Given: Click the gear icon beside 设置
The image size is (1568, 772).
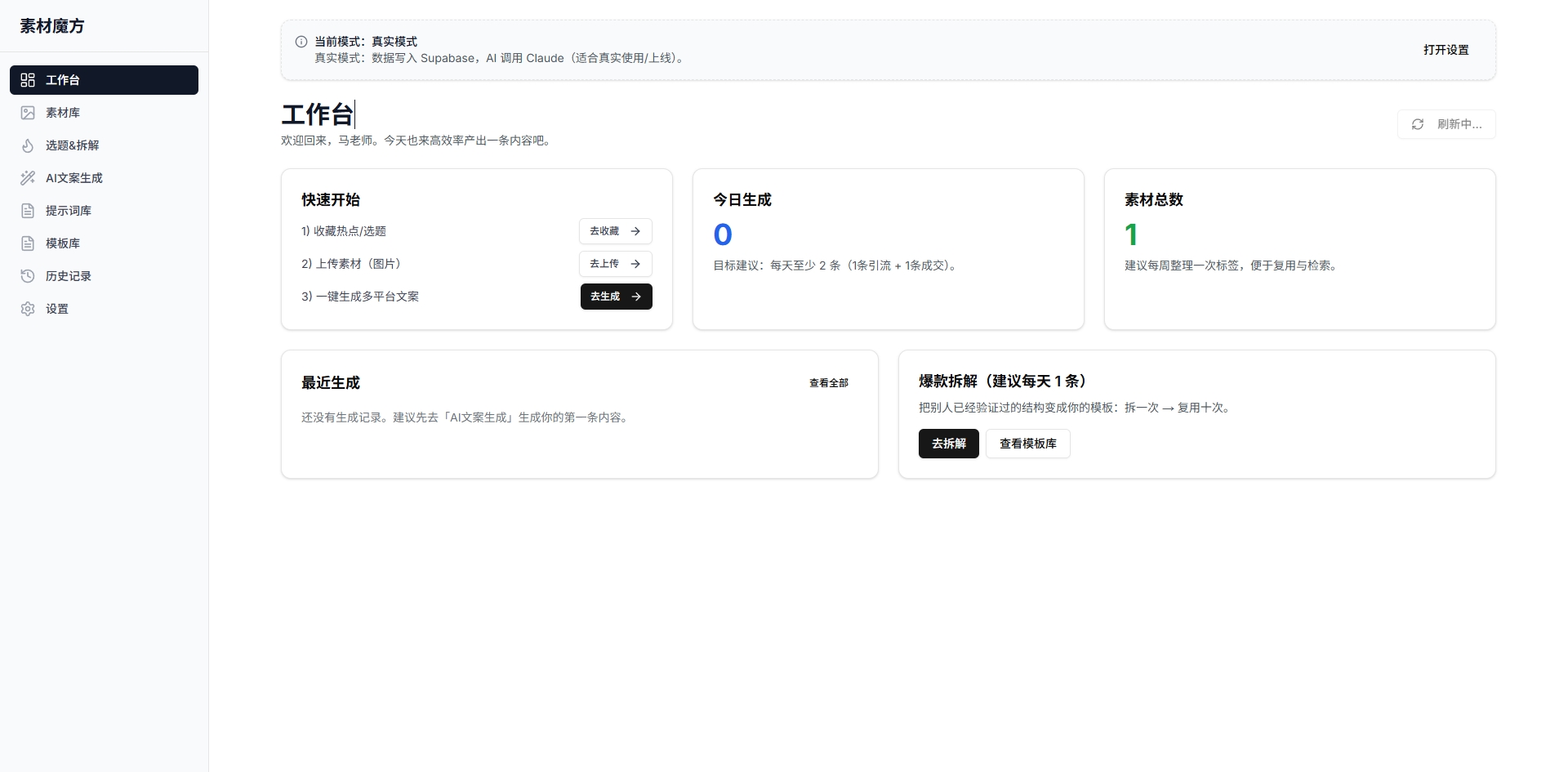Looking at the screenshot, I should click(28, 309).
